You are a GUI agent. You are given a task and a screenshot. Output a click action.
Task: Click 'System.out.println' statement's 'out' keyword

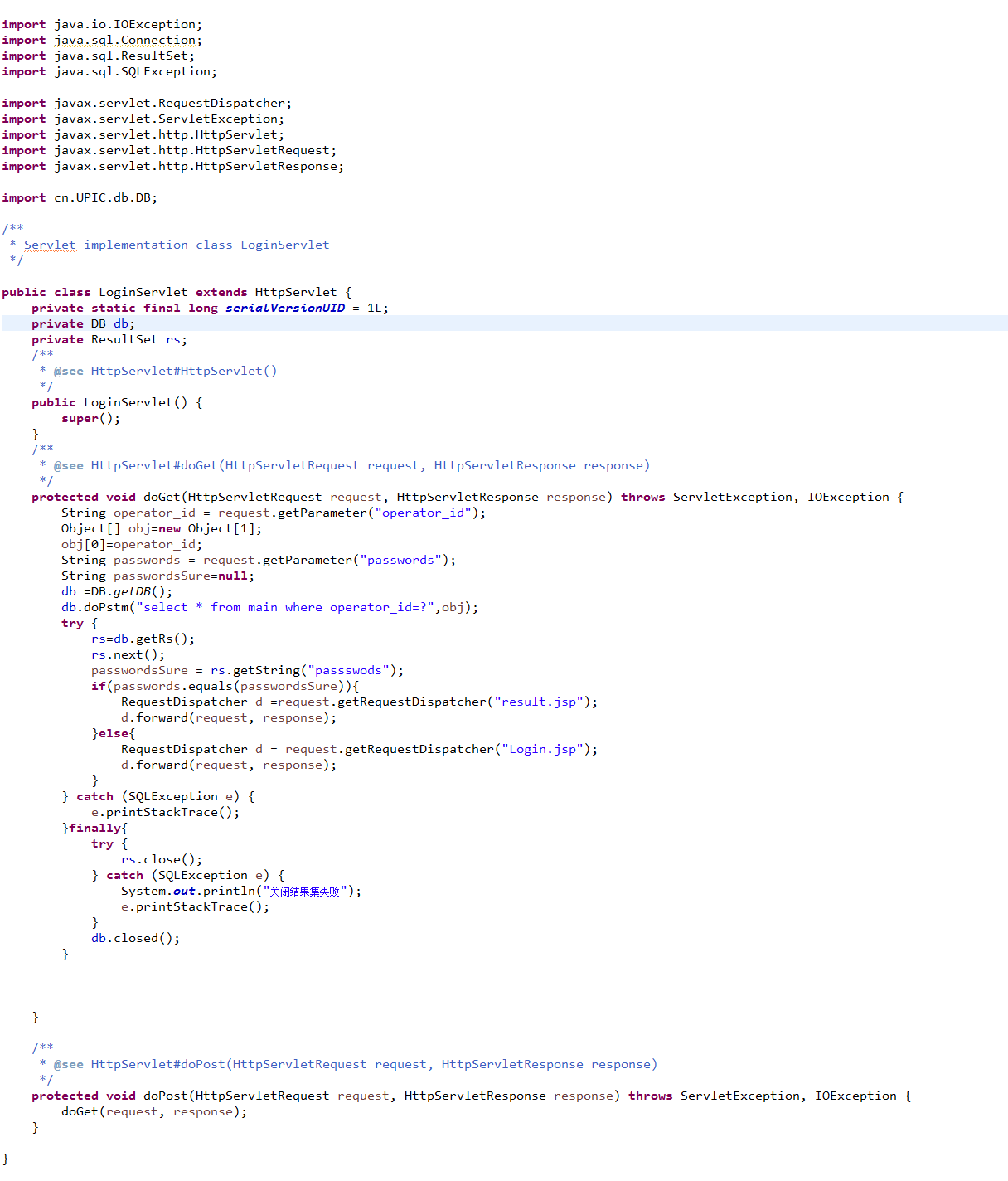(x=184, y=891)
